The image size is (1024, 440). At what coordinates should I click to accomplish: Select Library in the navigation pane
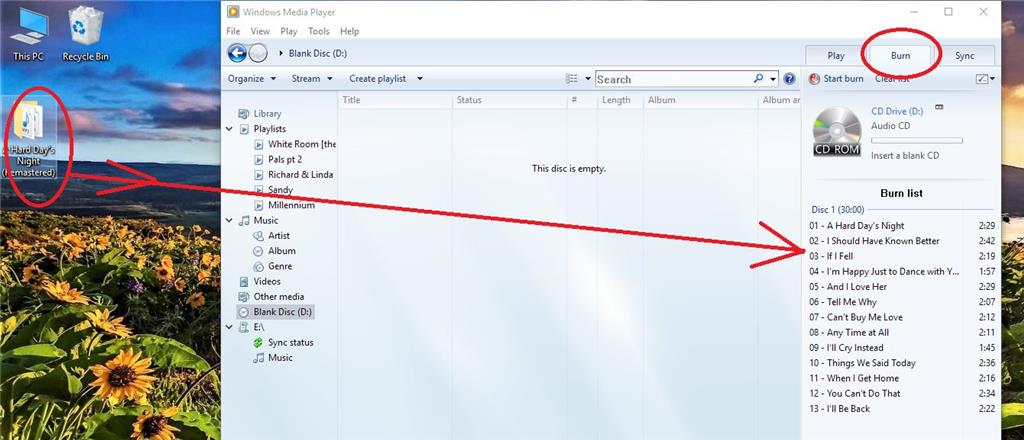point(267,114)
